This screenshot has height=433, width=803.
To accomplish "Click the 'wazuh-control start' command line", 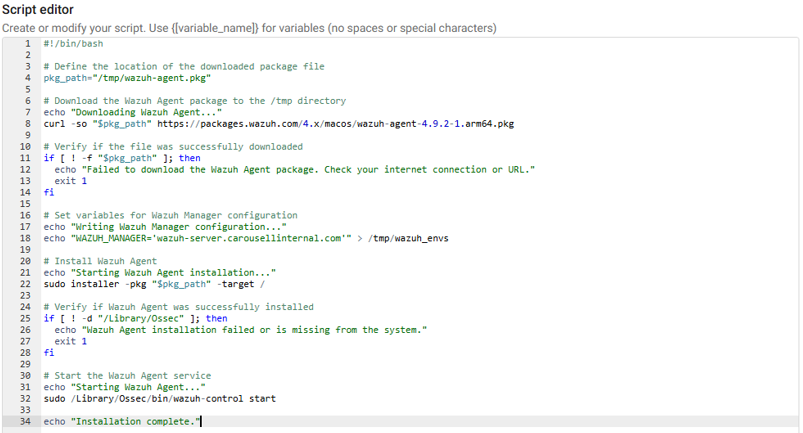I will click(160, 398).
